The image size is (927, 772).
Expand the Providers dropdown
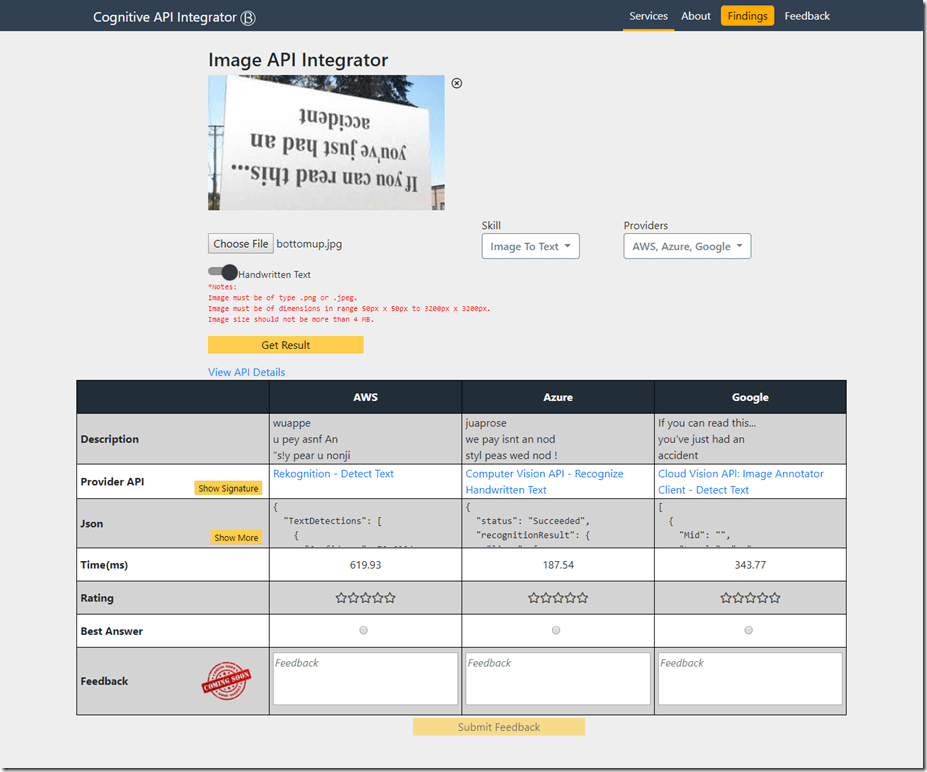point(686,246)
